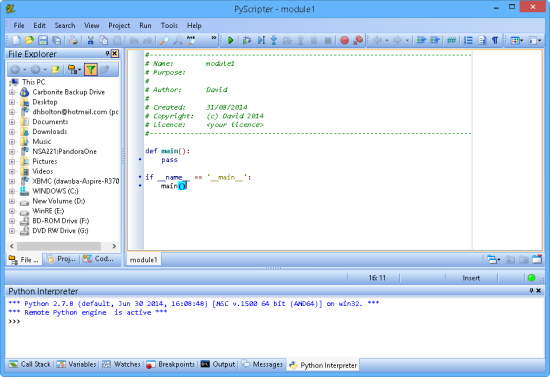
Task: Close the Python Interpreter panel
Action: tap(539, 290)
